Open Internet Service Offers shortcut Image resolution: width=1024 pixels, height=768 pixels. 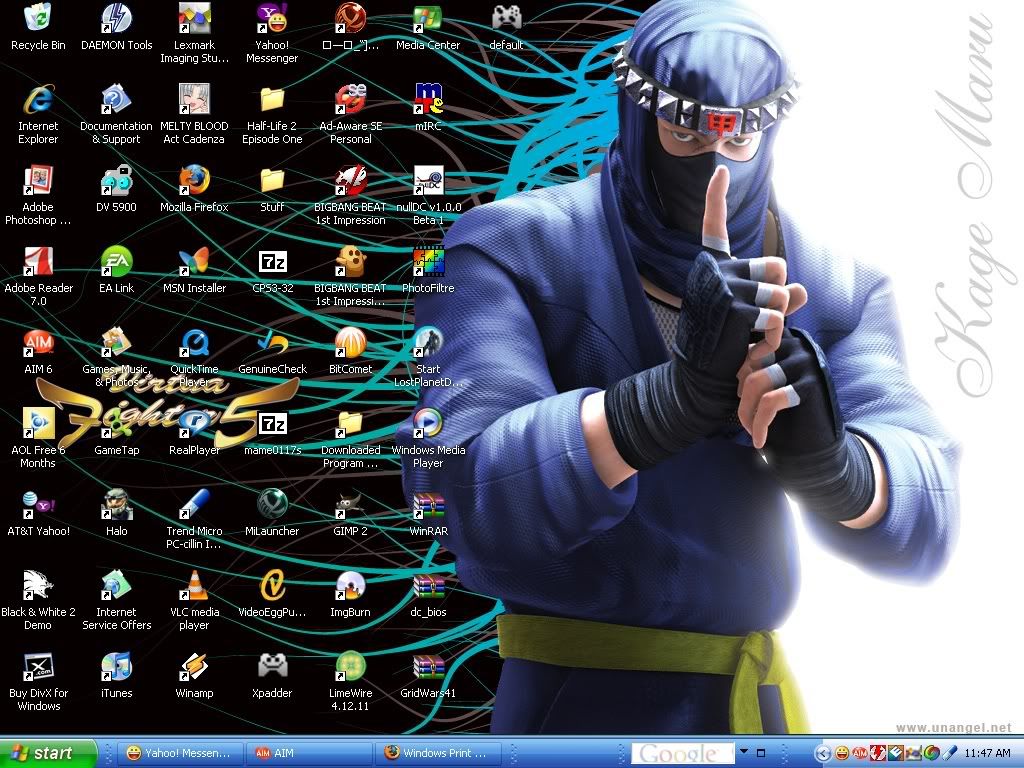(116, 585)
